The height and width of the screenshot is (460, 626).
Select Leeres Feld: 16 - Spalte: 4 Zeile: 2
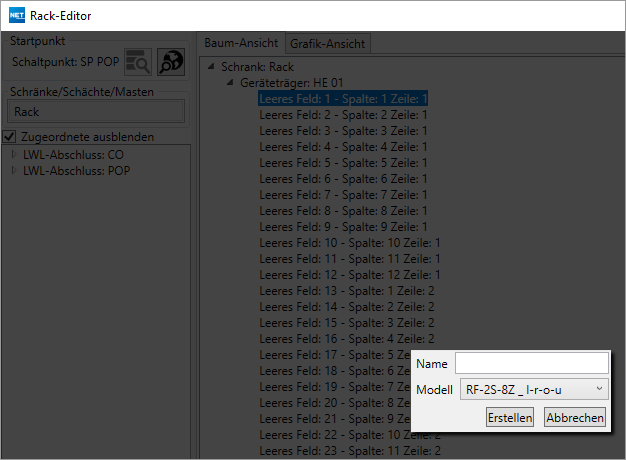tap(347, 338)
